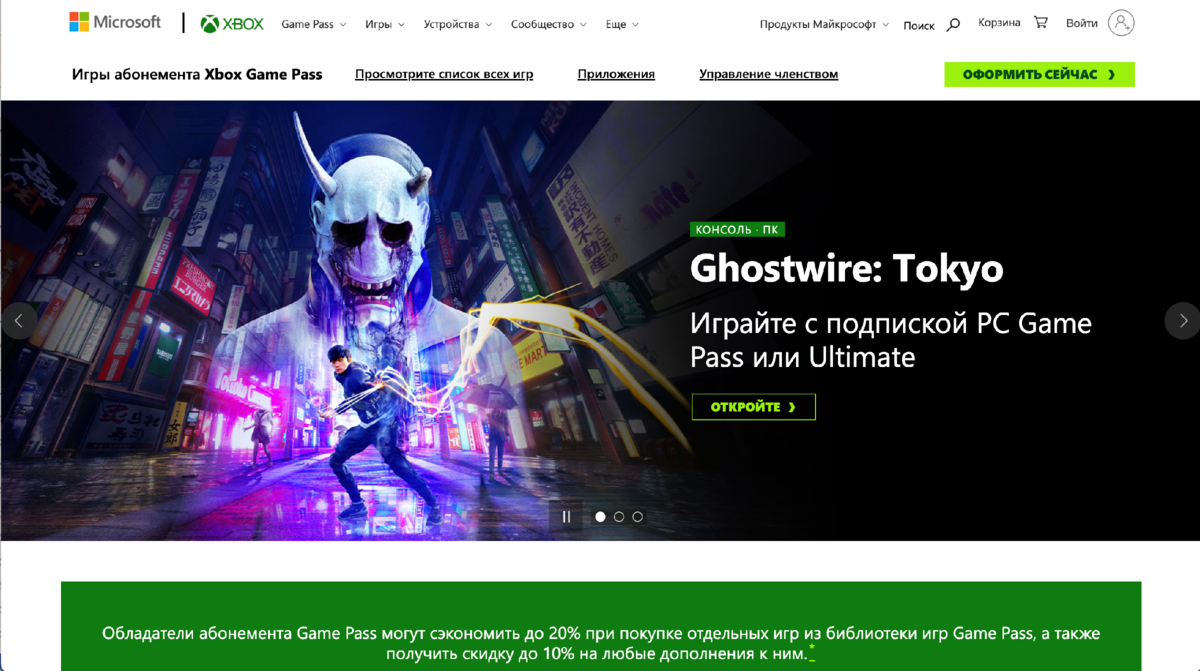Viewport: 1200px width, 671px height.
Task: Open the Приложения link
Action: (x=616, y=74)
